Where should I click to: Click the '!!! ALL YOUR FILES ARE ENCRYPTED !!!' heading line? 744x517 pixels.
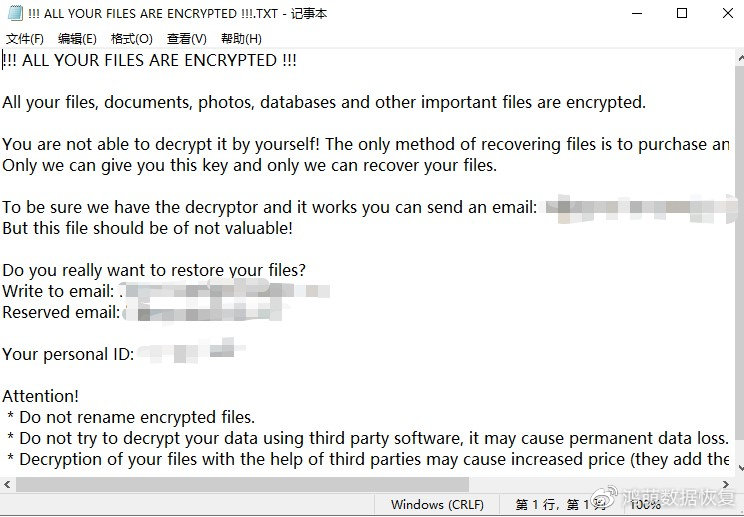pos(150,60)
